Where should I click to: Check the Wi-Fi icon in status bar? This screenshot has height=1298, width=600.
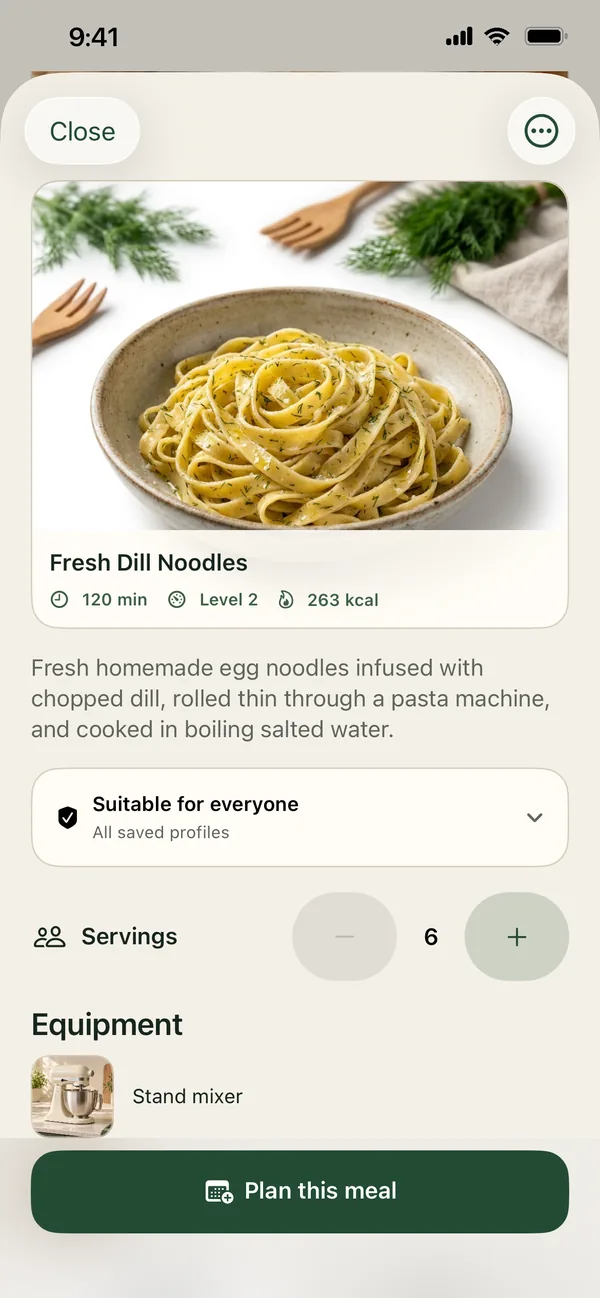pyautogui.click(x=496, y=37)
